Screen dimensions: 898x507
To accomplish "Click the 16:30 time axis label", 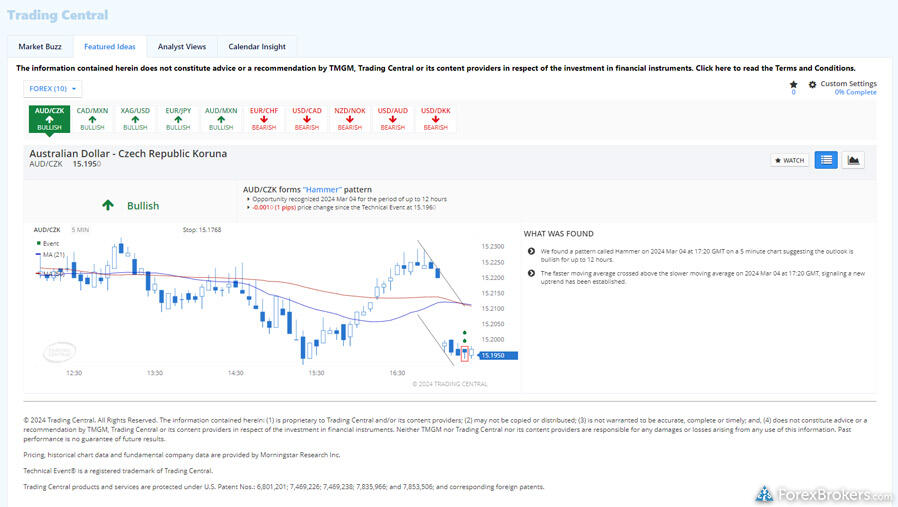I will click(x=397, y=373).
